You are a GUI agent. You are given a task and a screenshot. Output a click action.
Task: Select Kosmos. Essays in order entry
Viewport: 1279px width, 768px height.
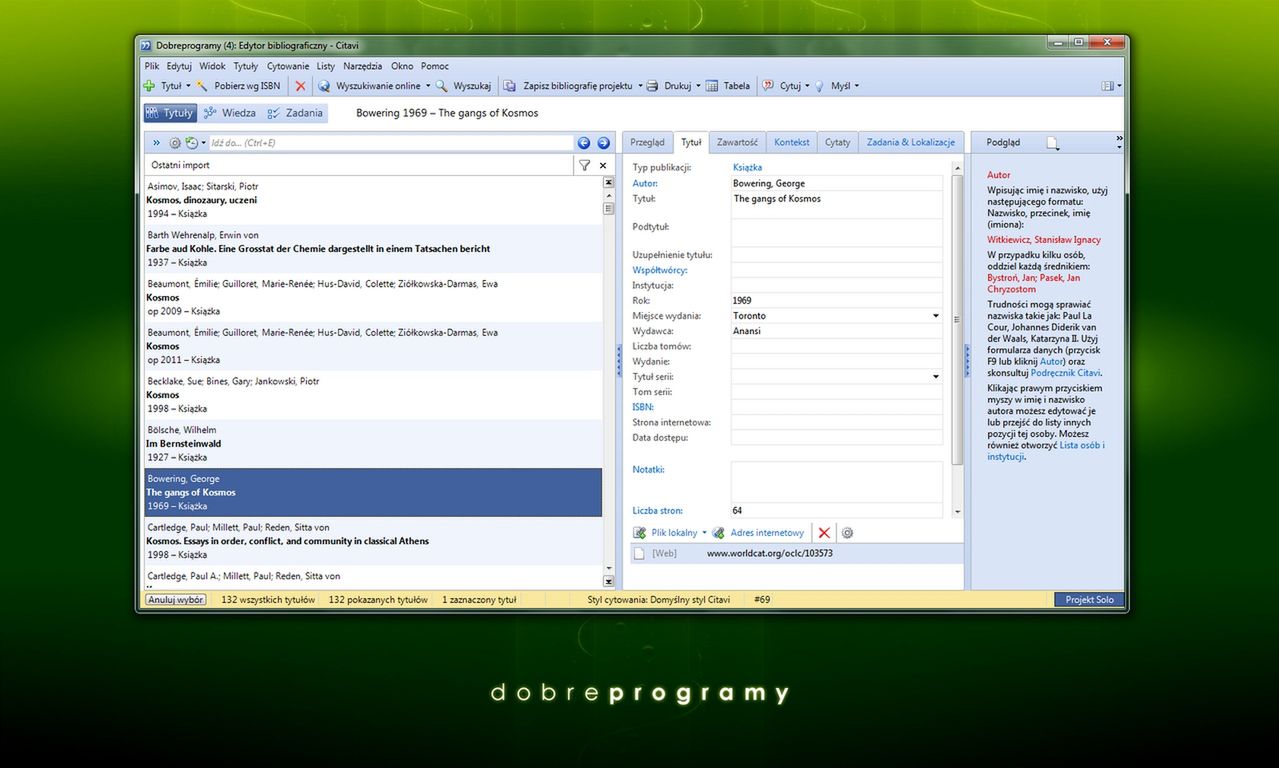(x=373, y=541)
